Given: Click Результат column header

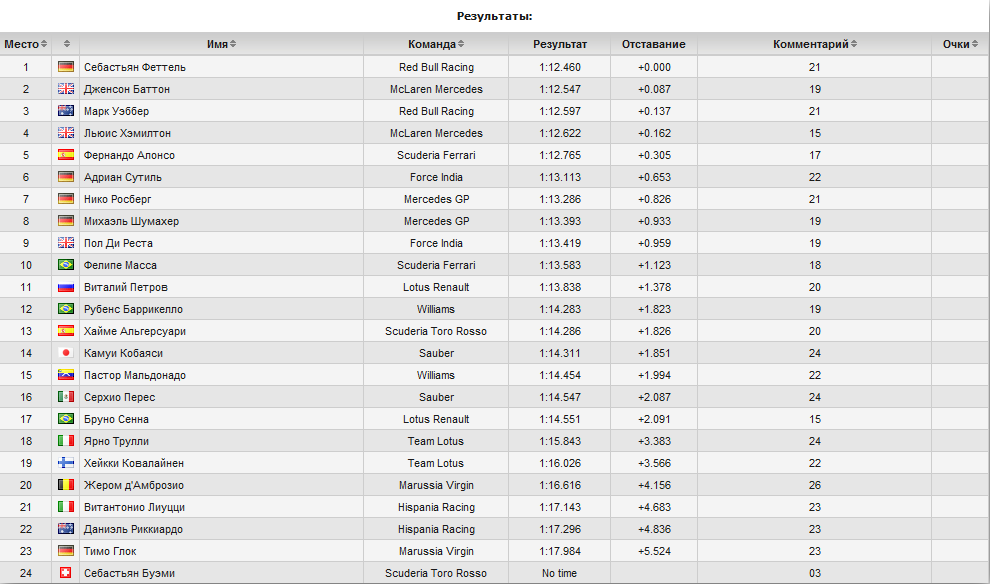Looking at the screenshot, I should click(x=559, y=44).
